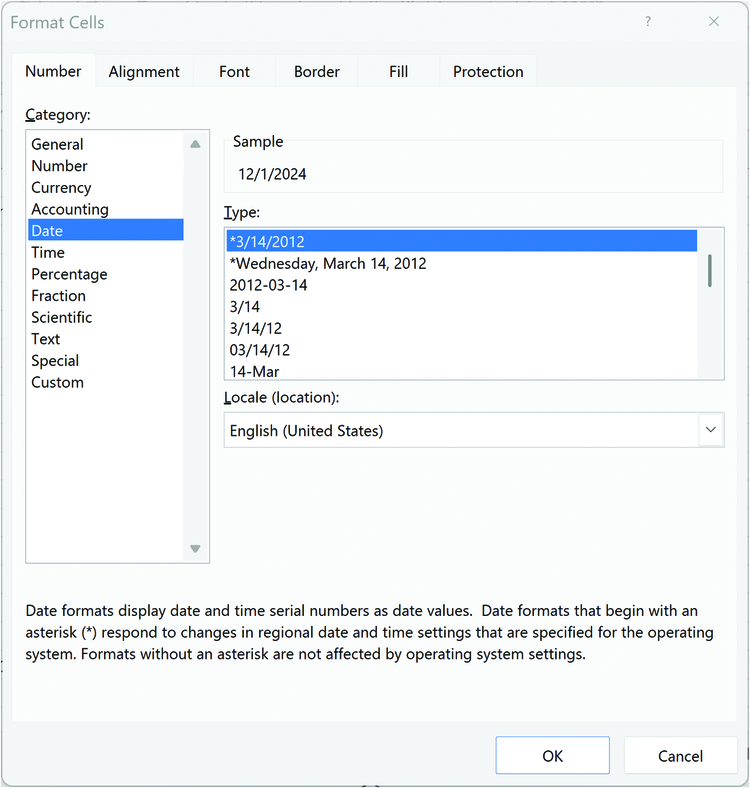Go to the Fill tab

pyautogui.click(x=399, y=71)
